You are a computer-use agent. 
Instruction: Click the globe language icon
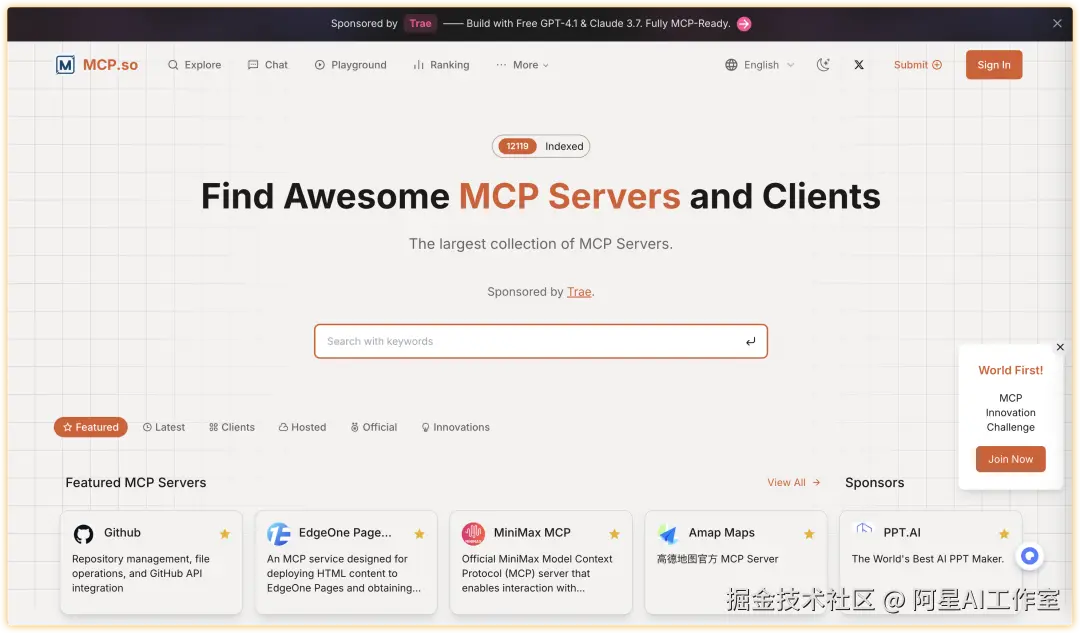tap(731, 65)
